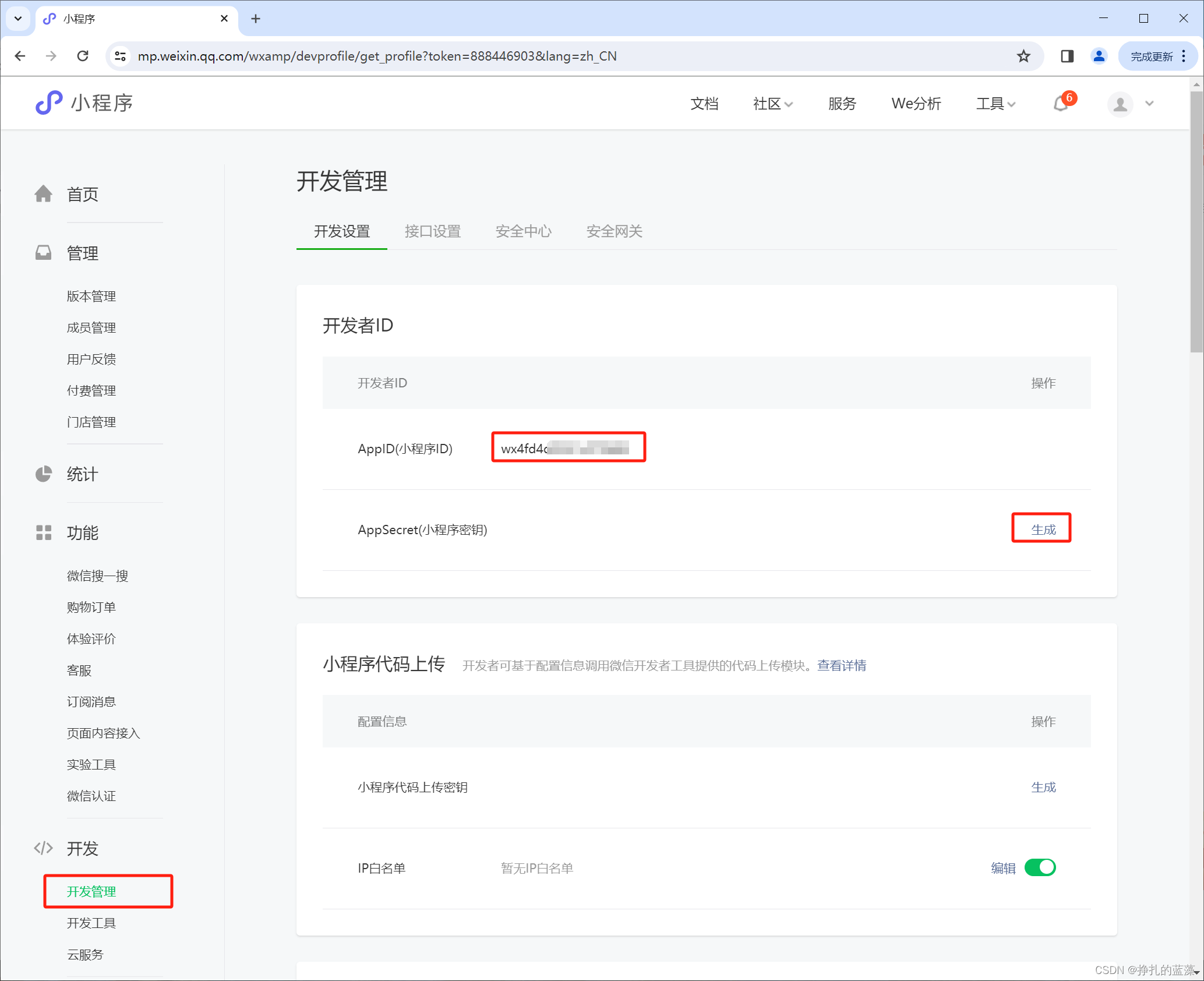Bookmark page with the star icon
1204x981 pixels.
coord(1023,56)
